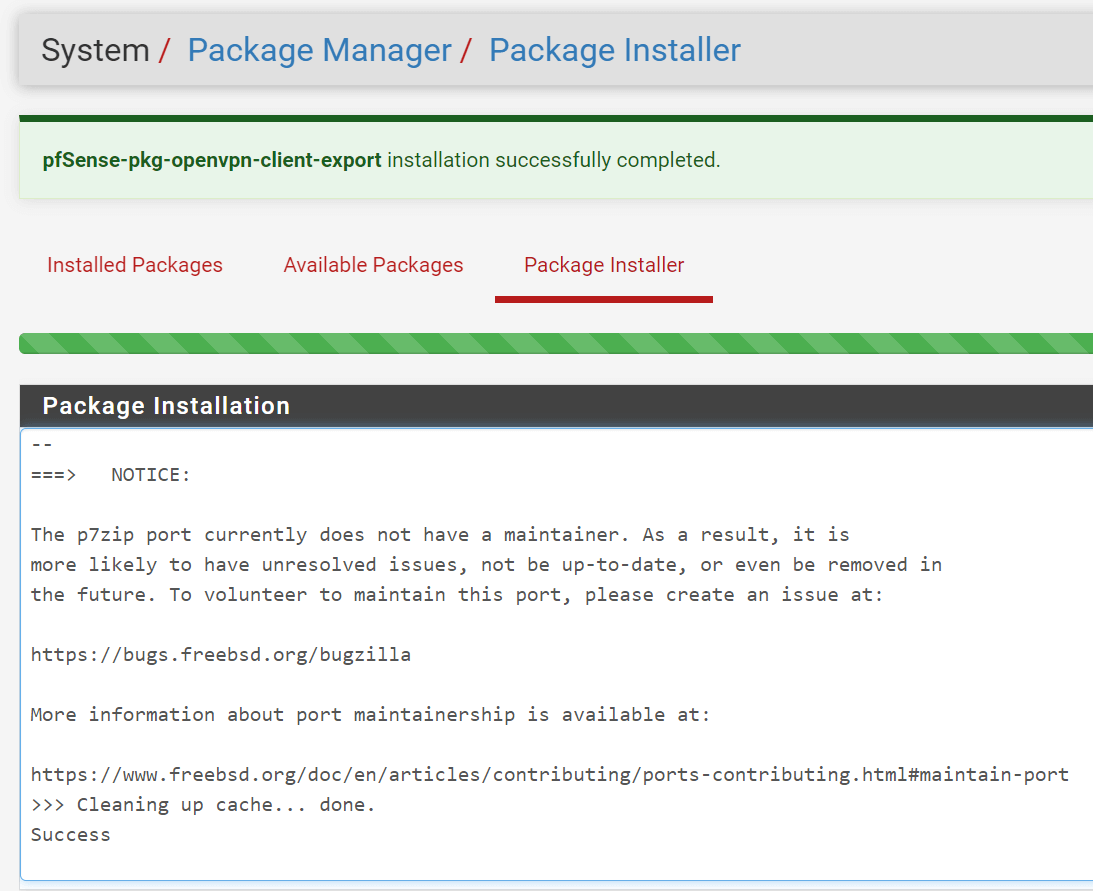Viewport: 1093px width, 891px height.
Task: Switch to the Available Packages tab
Action: [373, 265]
